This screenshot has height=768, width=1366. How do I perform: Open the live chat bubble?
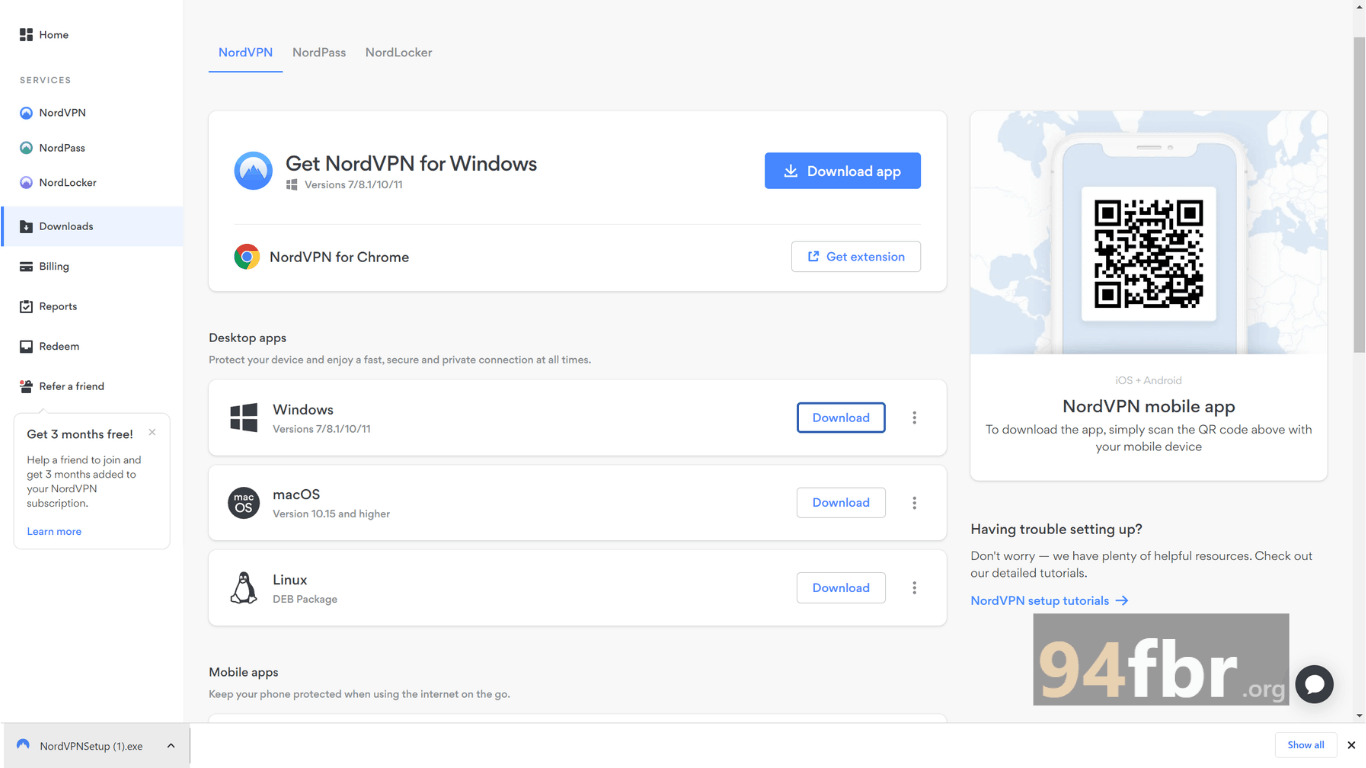[1314, 685]
